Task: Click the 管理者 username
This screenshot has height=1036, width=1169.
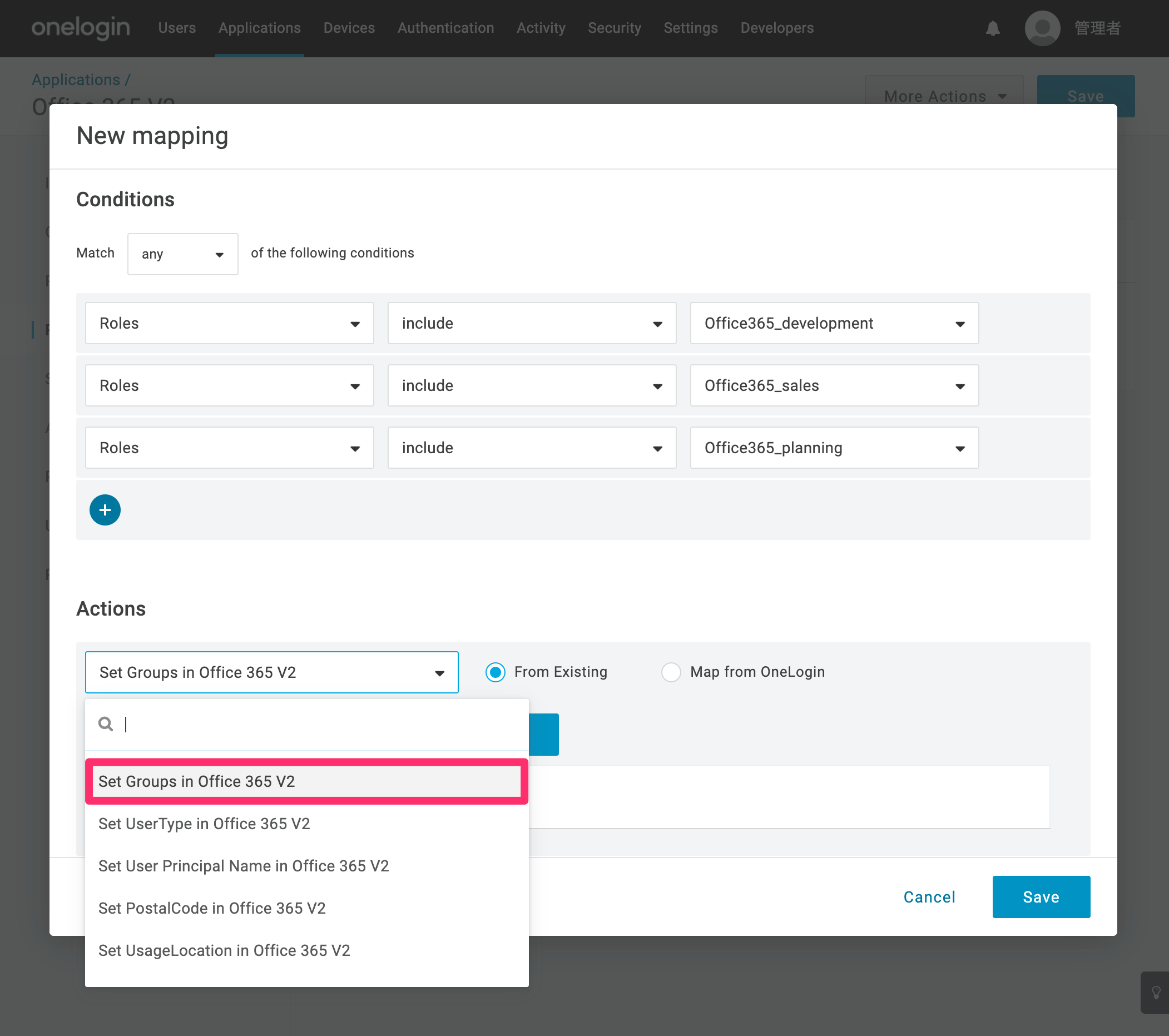Action: click(x=1097, y=28)
